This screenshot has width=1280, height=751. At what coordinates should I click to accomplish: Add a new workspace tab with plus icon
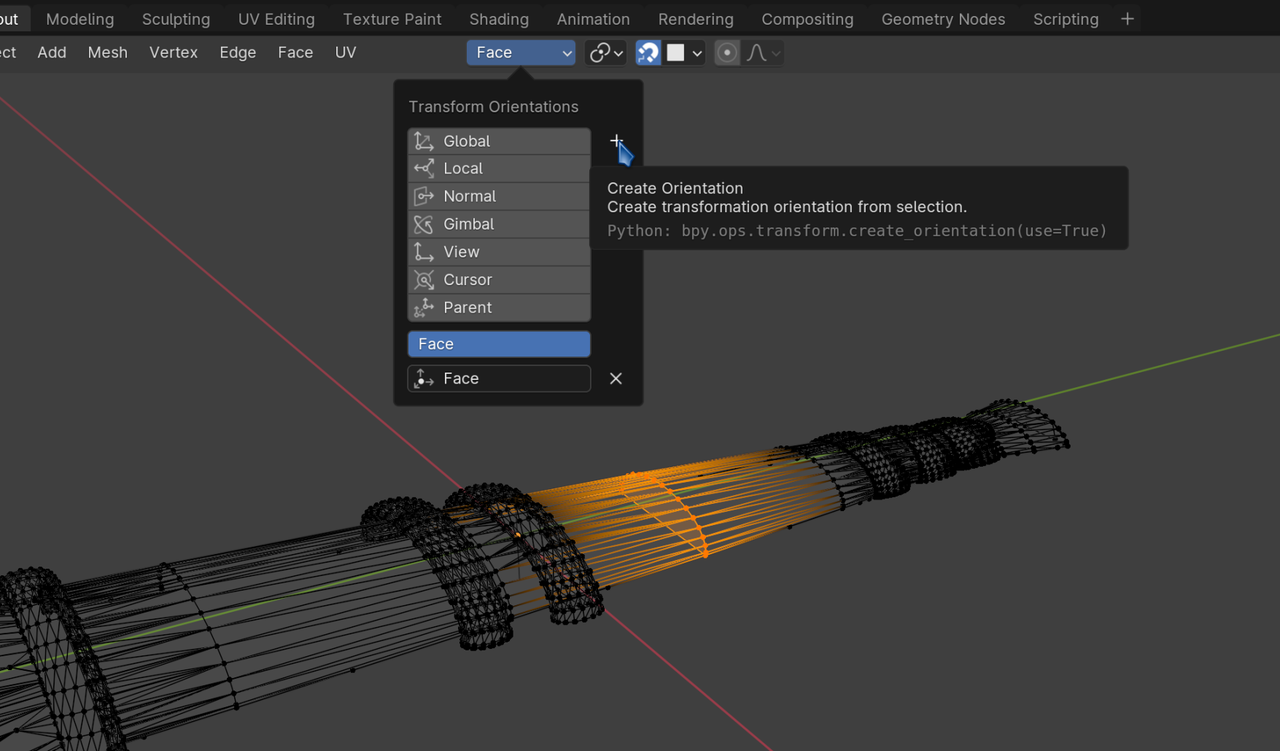coord(1127,19)
